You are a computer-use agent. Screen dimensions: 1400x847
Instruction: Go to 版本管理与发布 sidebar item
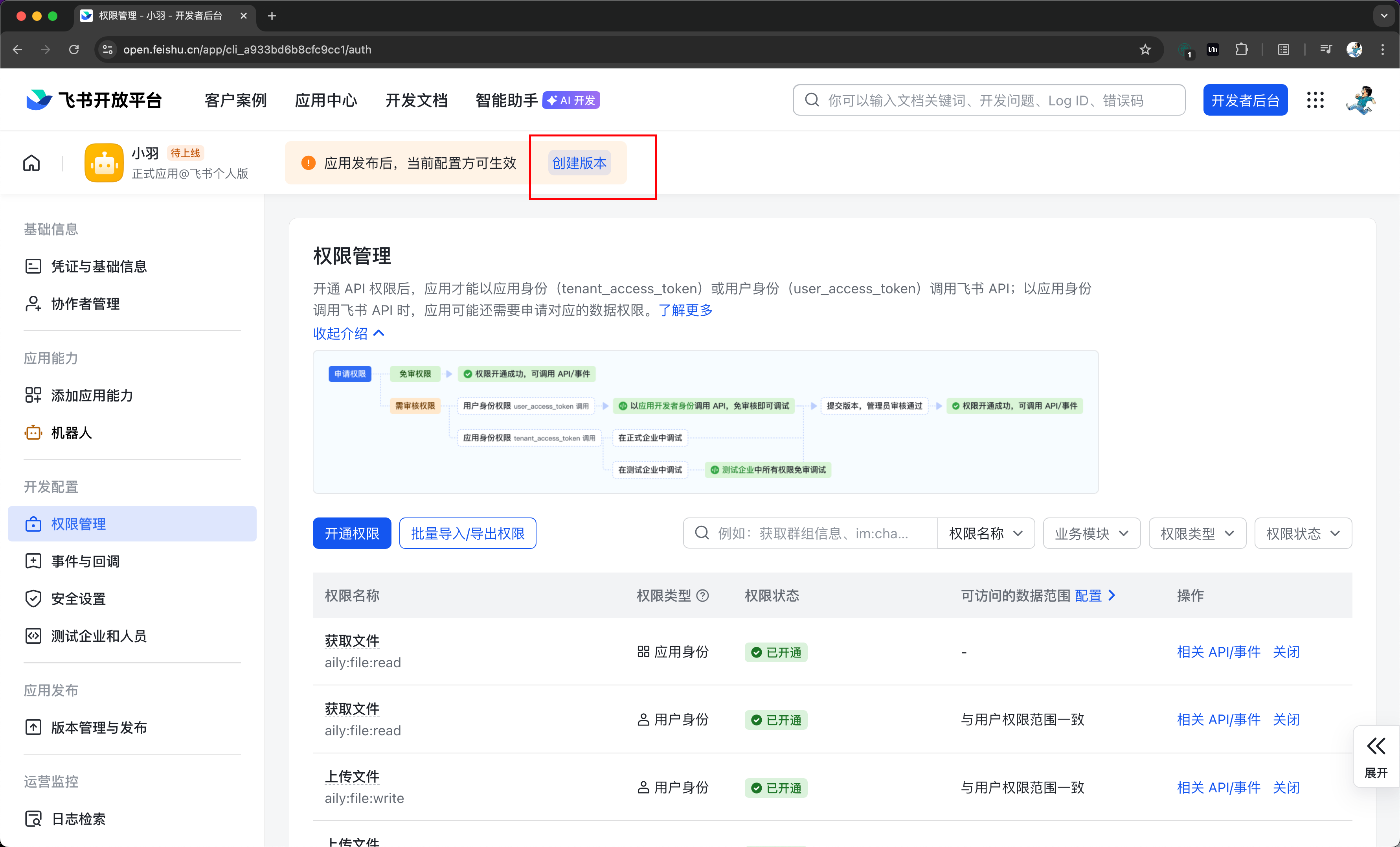99,727
